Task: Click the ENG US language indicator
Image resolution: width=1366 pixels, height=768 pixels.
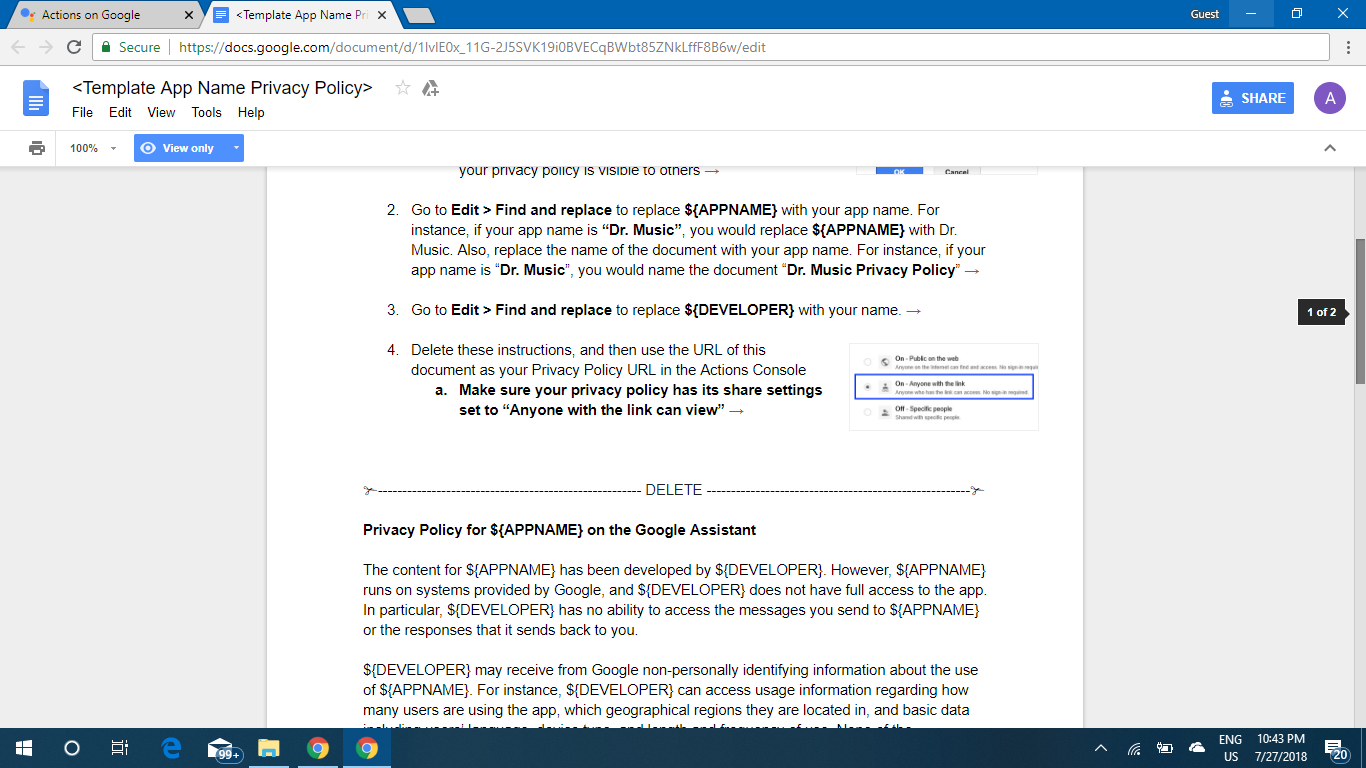Action: coord(1230,748)
